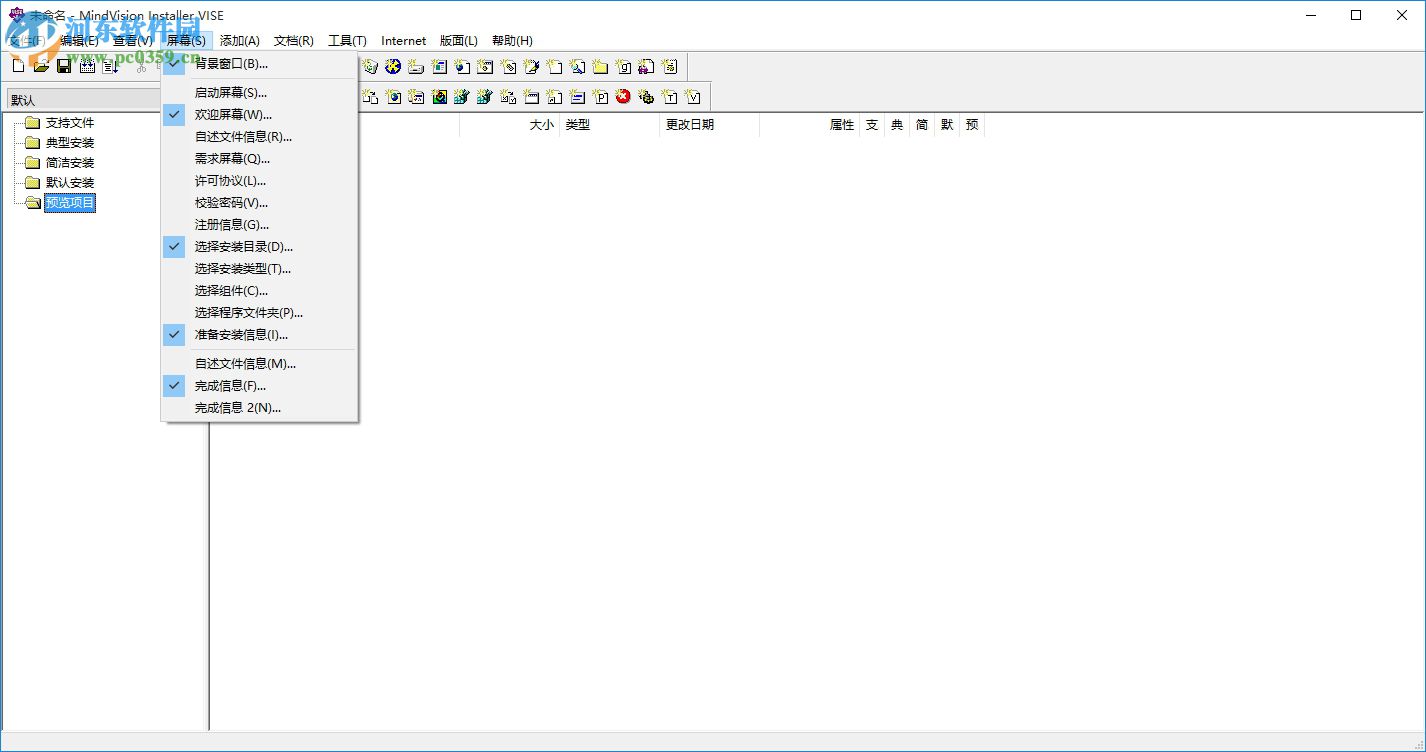Click the page icon labeled P
Screen dimensions: 1426x752
click(x=600, y=97)
